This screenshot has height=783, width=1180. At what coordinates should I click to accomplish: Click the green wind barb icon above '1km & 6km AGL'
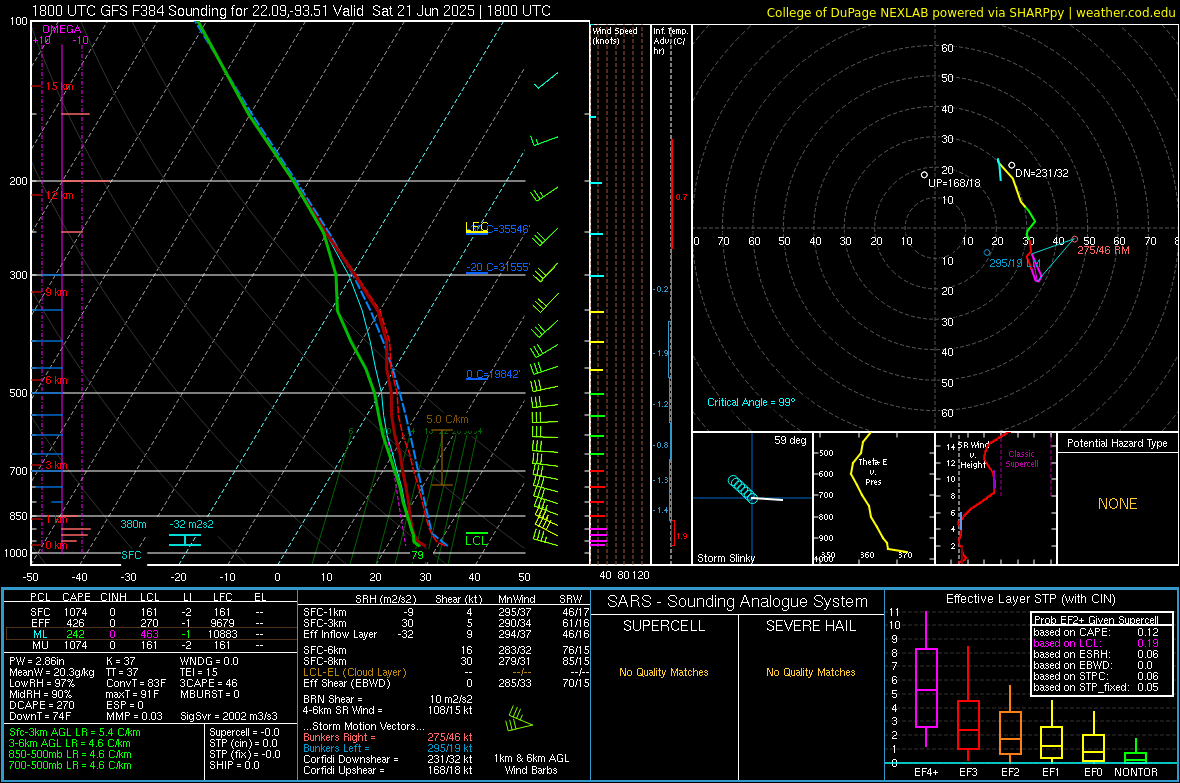click(518, 719)
